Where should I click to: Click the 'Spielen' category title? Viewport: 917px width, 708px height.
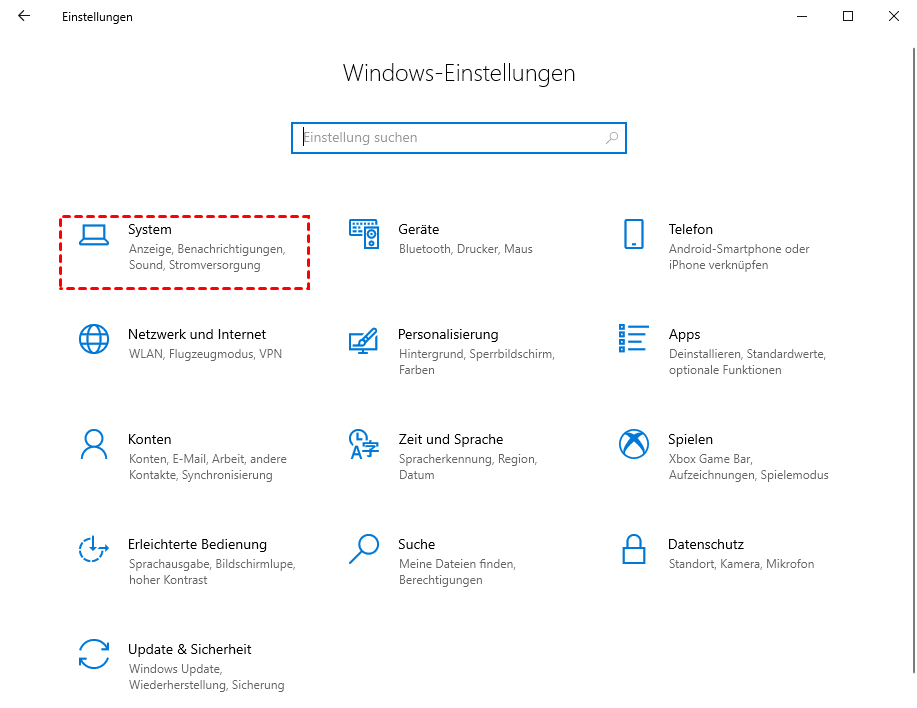point(690,440)
